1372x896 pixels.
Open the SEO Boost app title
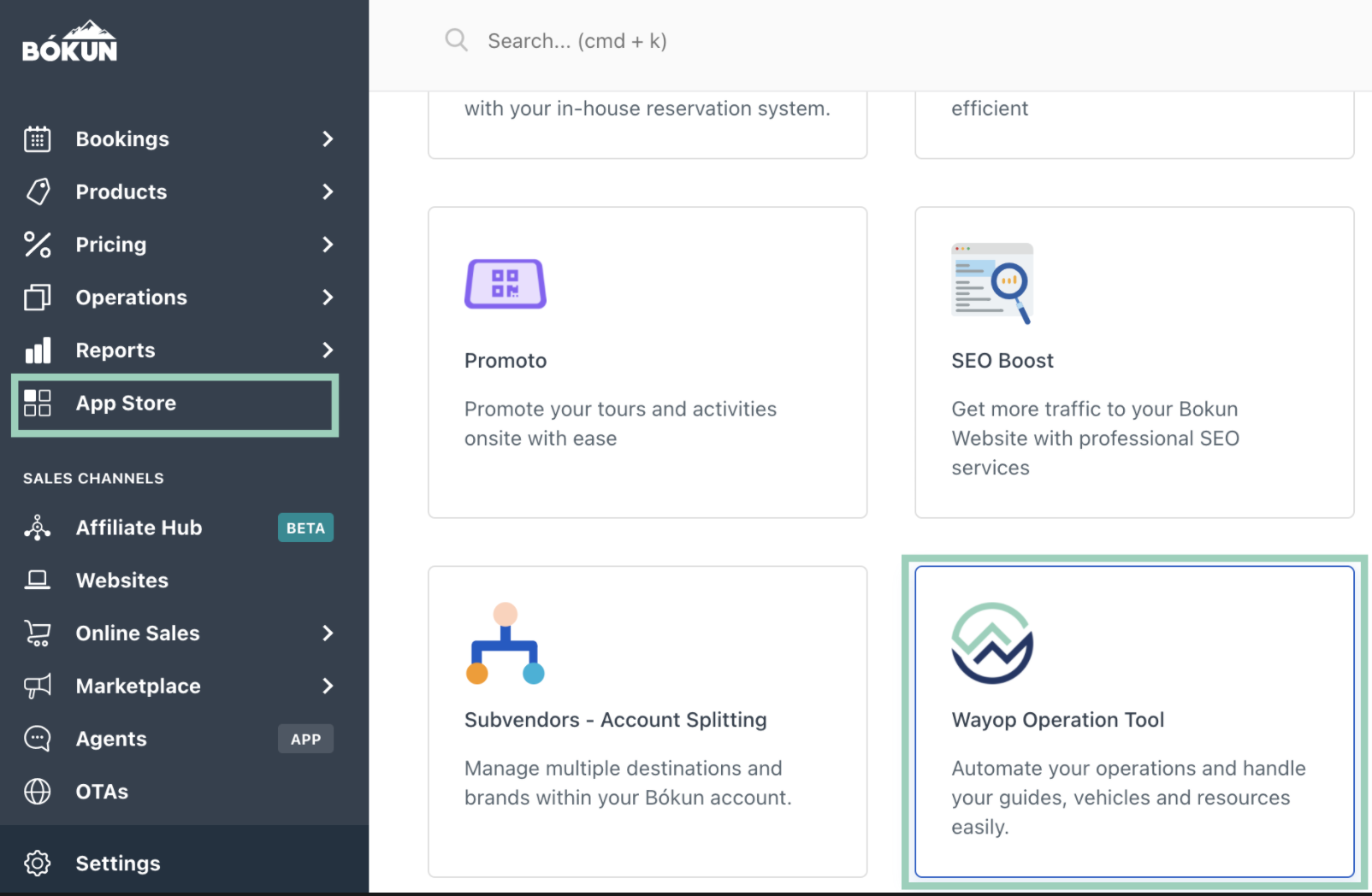1002,361
